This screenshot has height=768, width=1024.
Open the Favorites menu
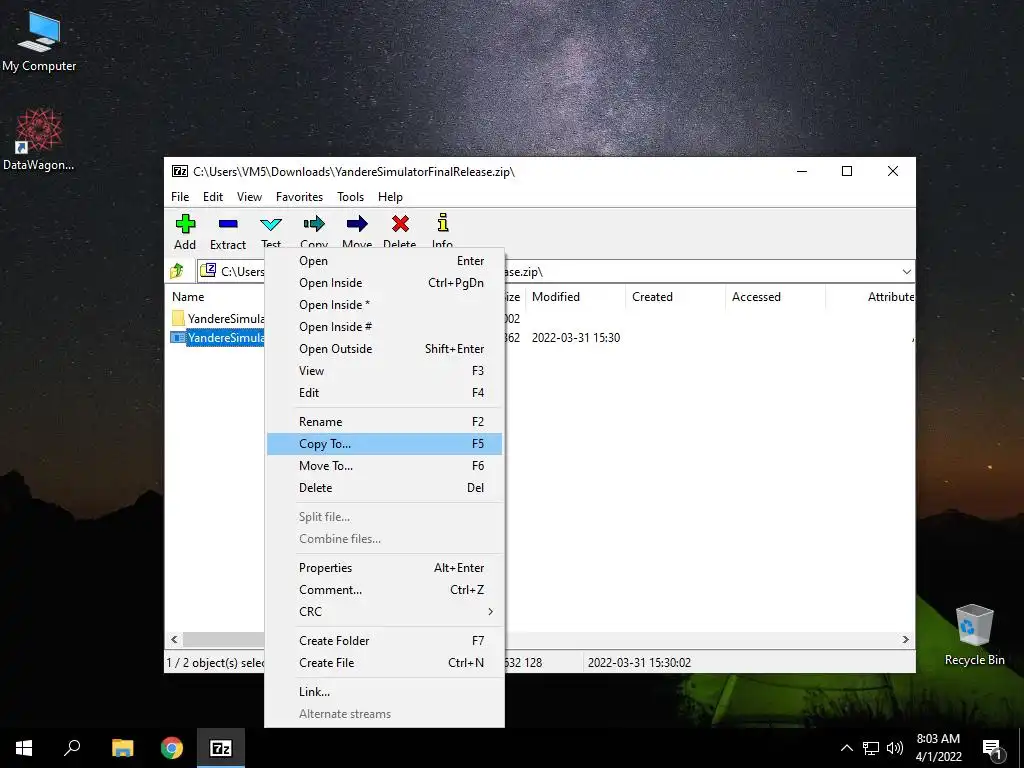[x=299, y=197]
